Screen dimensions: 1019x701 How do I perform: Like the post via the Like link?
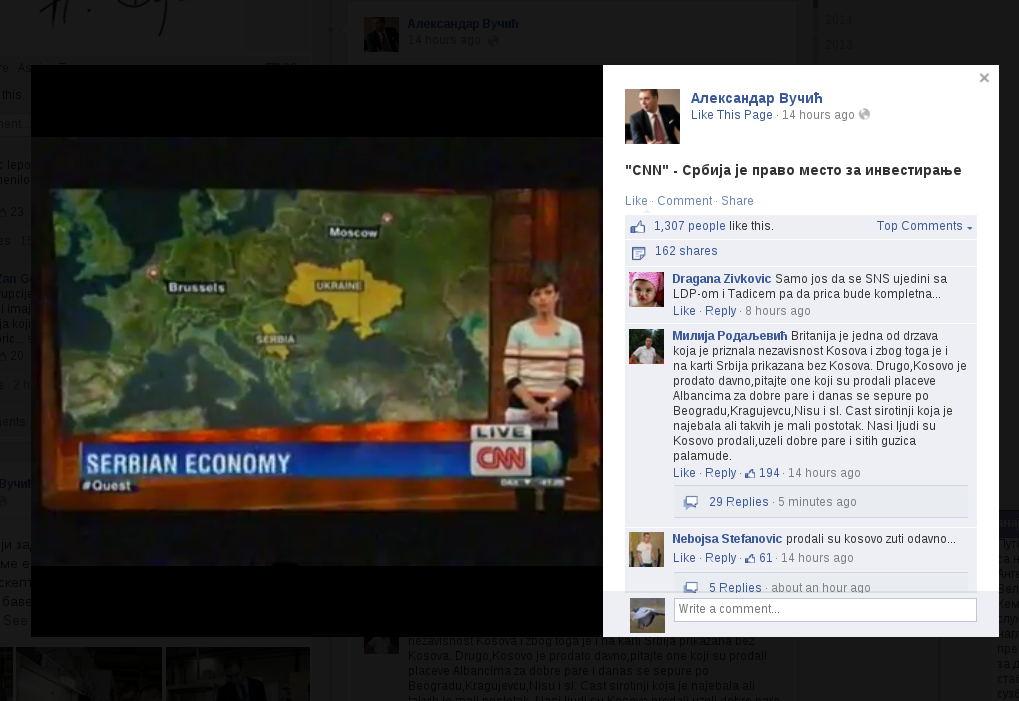tap(636, 201)
